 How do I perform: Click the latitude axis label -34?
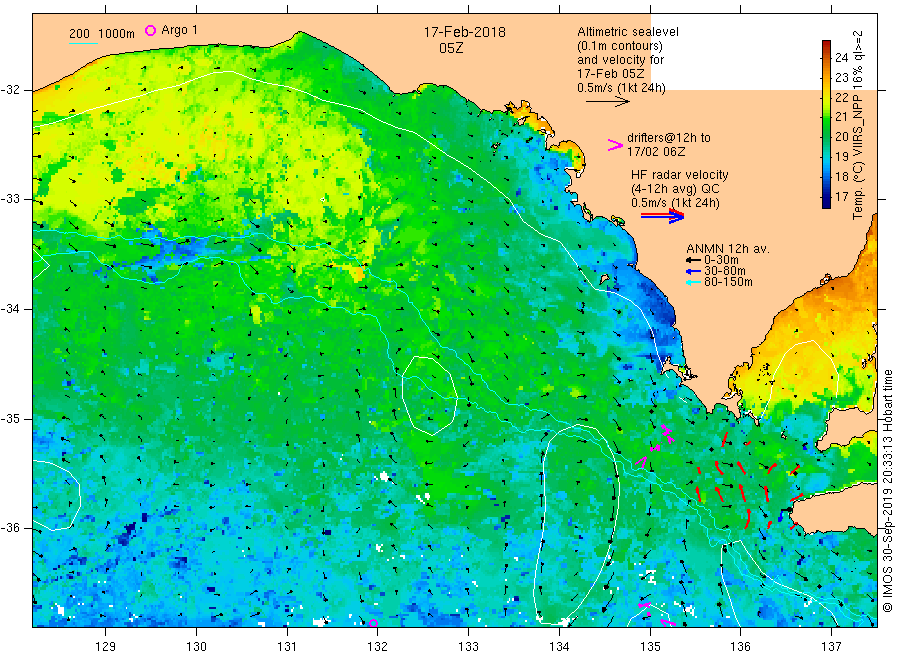click(10, 309)
